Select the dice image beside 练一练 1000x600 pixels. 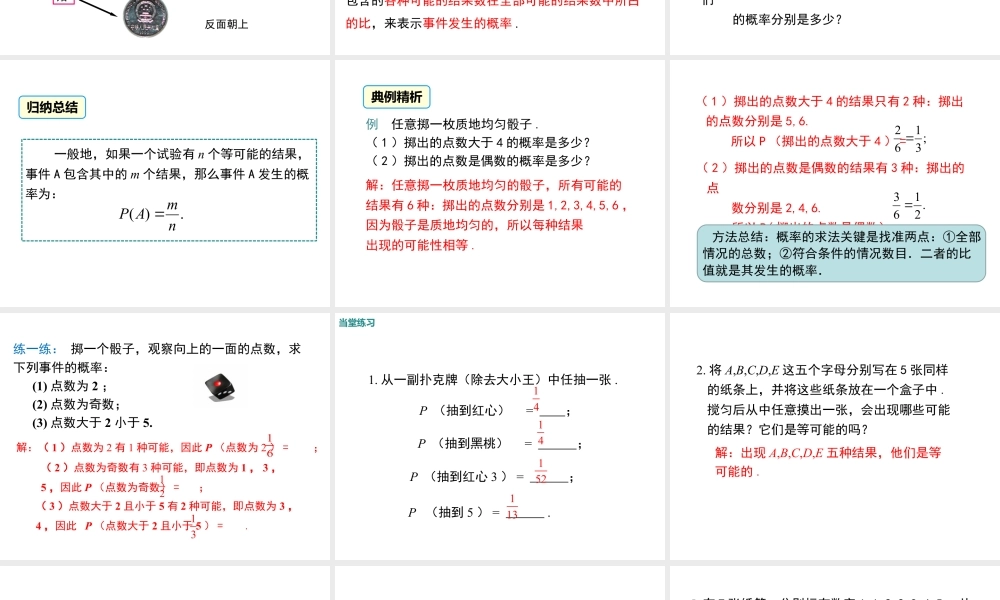[x=221, y=387]
